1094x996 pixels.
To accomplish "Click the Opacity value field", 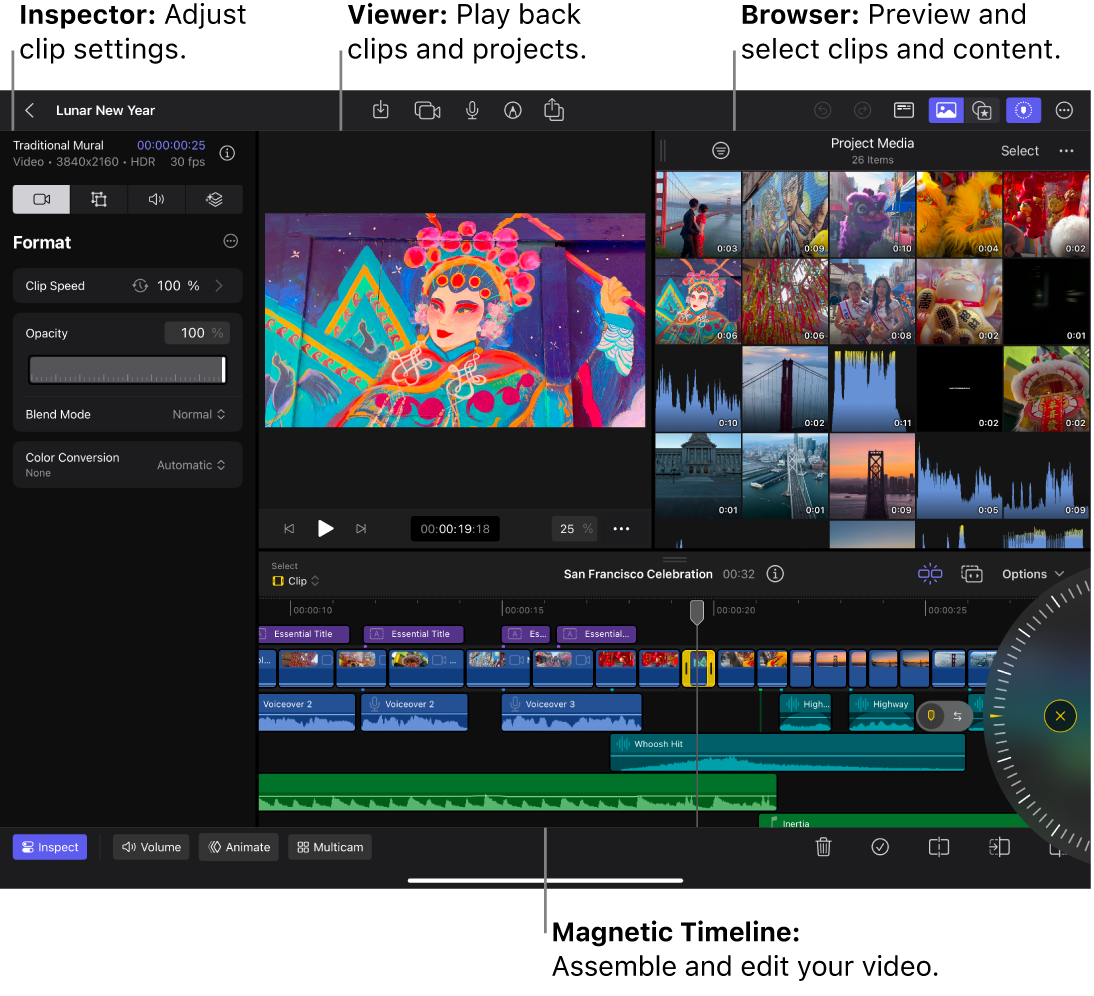I will tap(197, 333).
